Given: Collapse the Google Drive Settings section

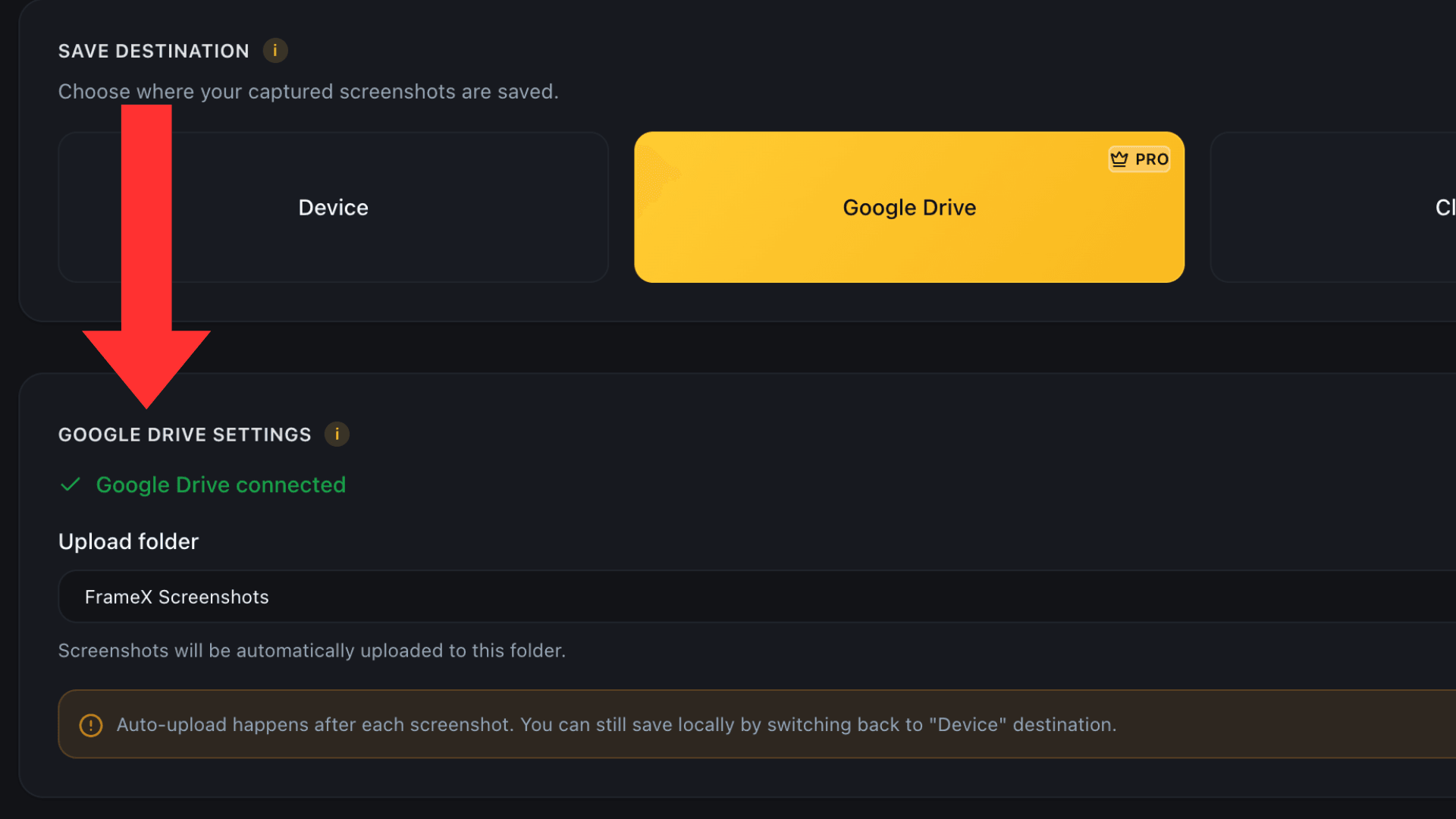Looking at the screenshot, I should (x=185, y=434).
